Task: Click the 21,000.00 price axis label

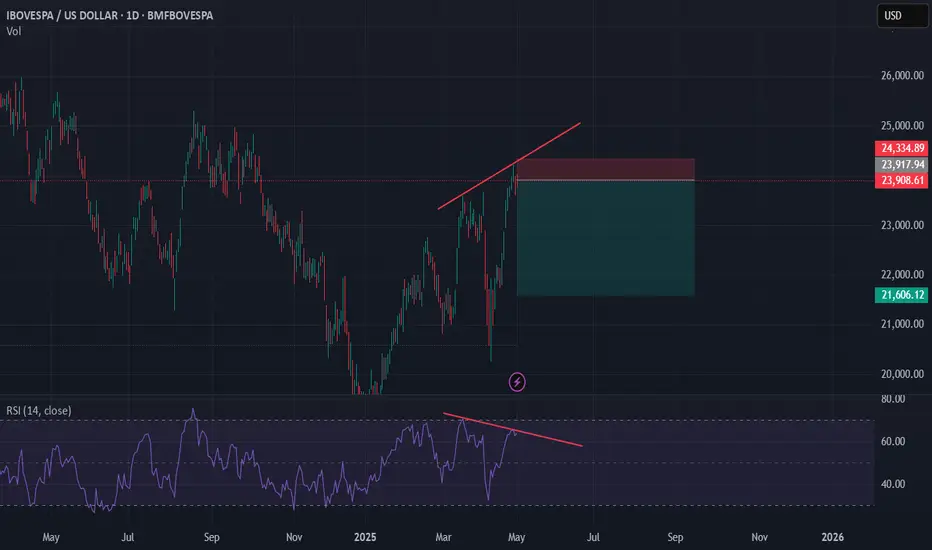Action: tap(902, 324)
